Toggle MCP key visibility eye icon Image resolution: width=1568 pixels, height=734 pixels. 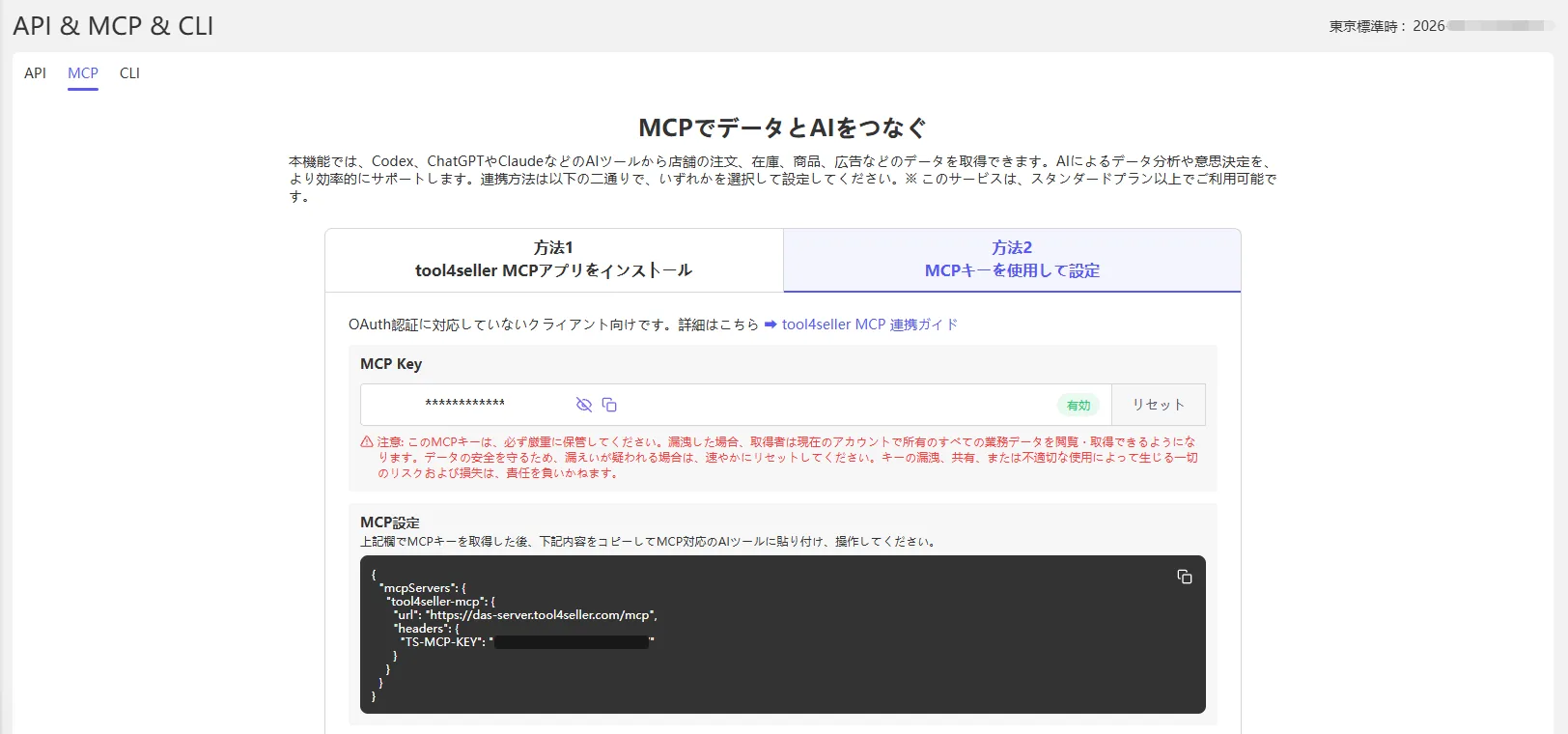(x=583, y=405)
